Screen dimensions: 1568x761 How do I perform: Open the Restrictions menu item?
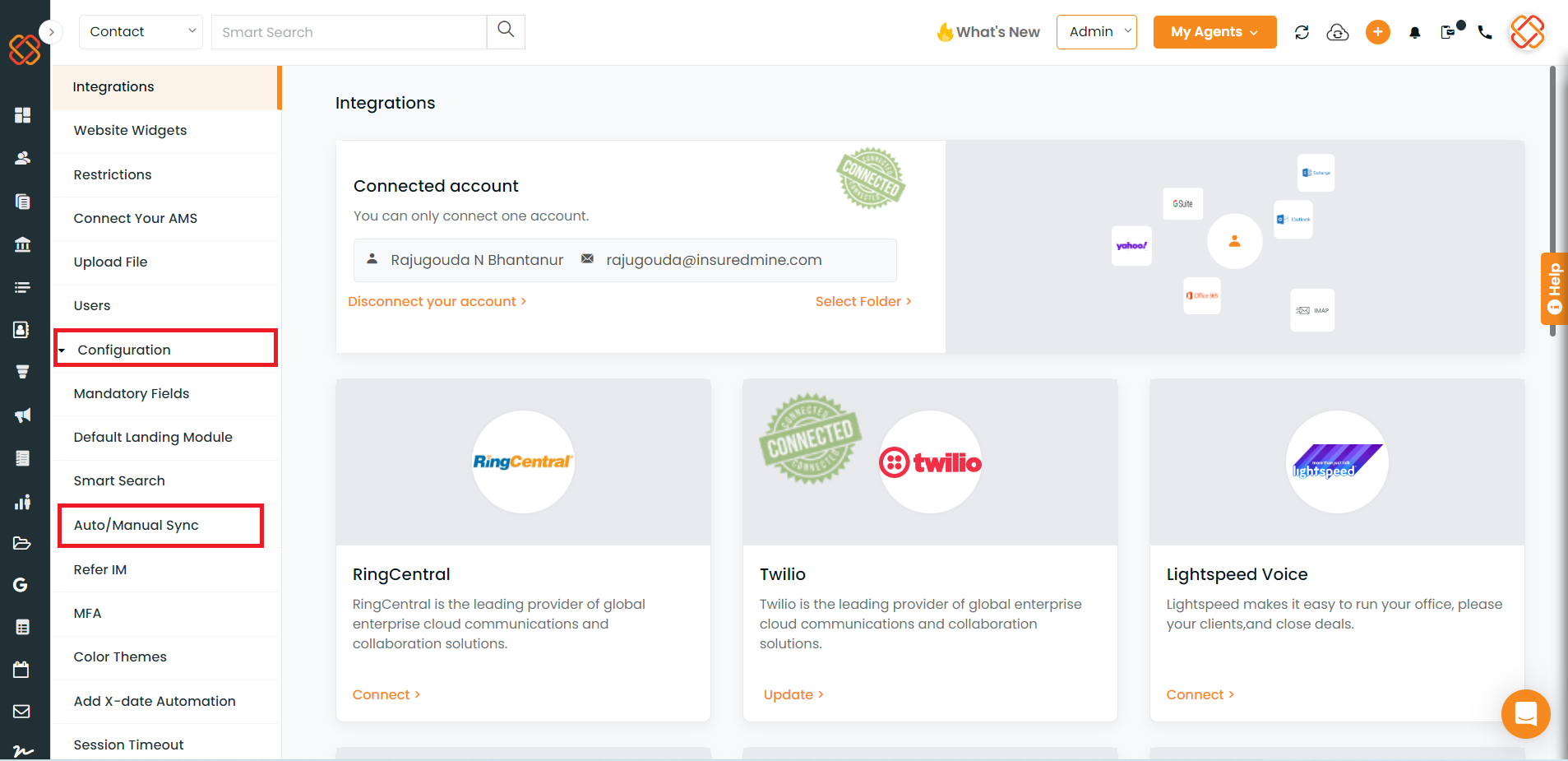[166, 174]
